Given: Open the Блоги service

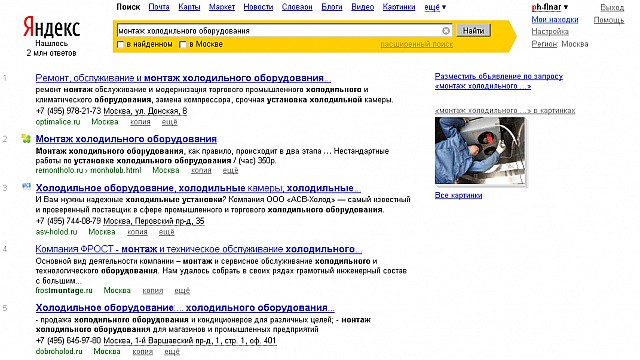Looking at the screenshot, I should (x=331, y=7).
